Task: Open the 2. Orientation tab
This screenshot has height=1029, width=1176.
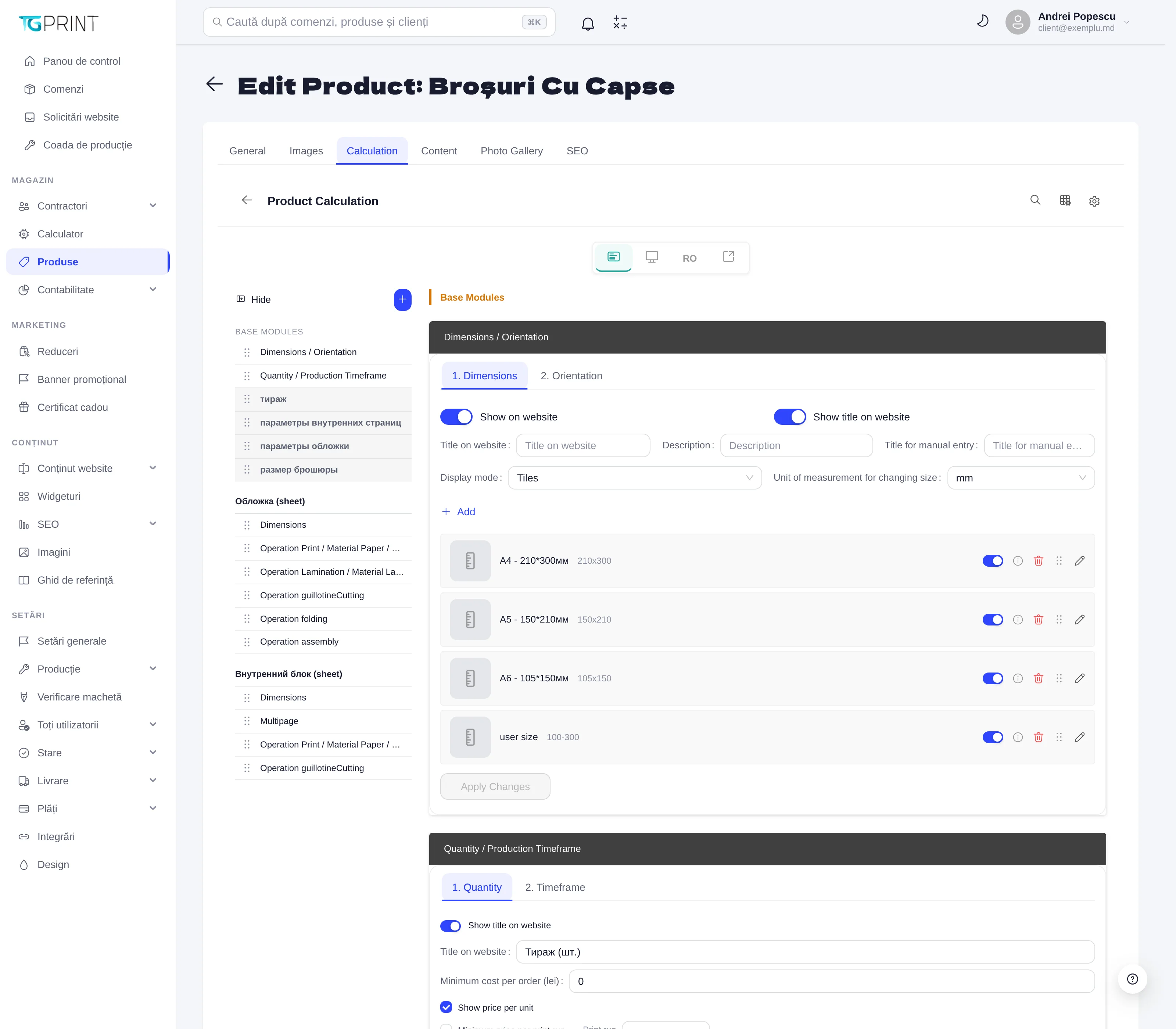Action: [x=571, y=376]
